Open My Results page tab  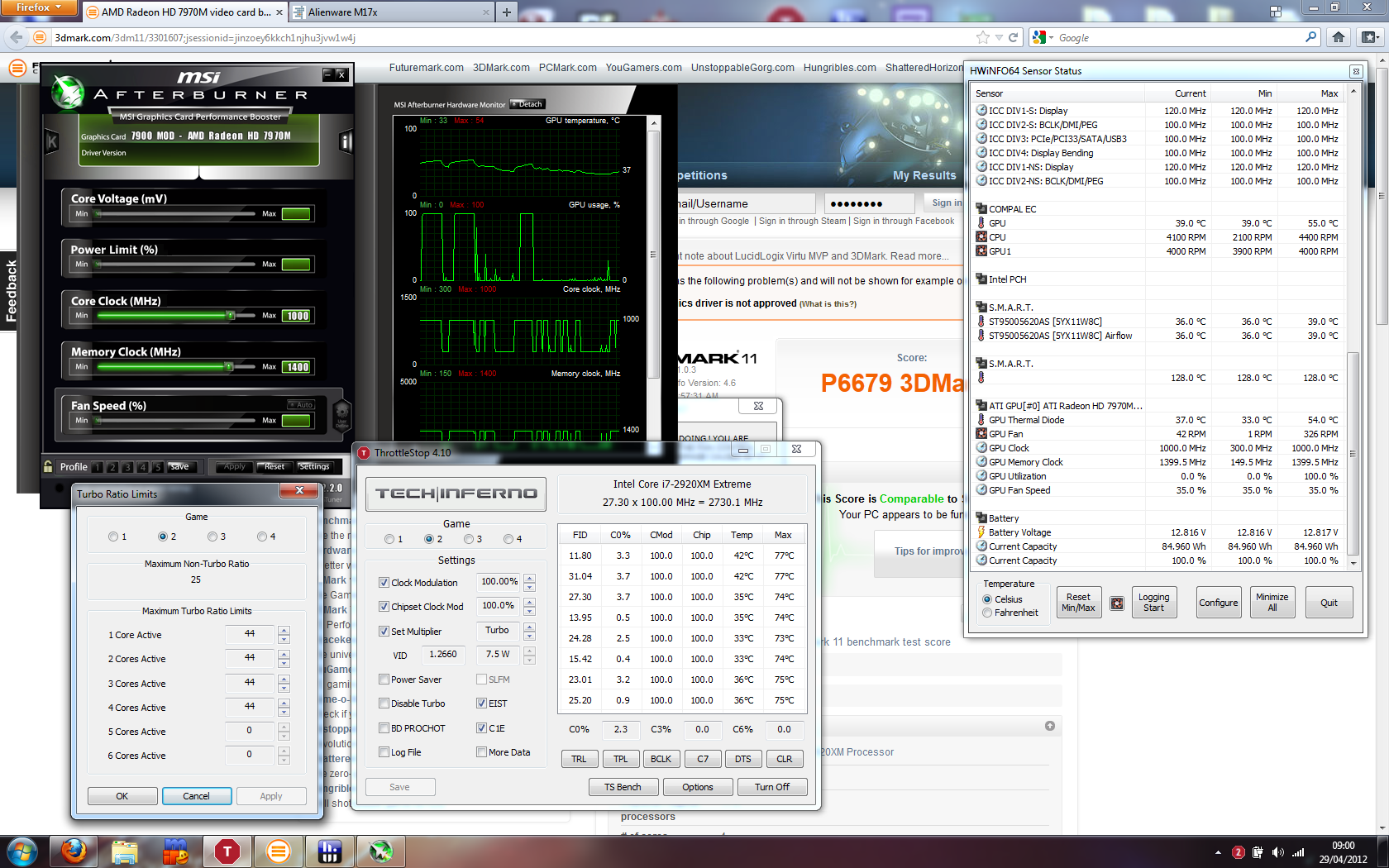(924, 175)
